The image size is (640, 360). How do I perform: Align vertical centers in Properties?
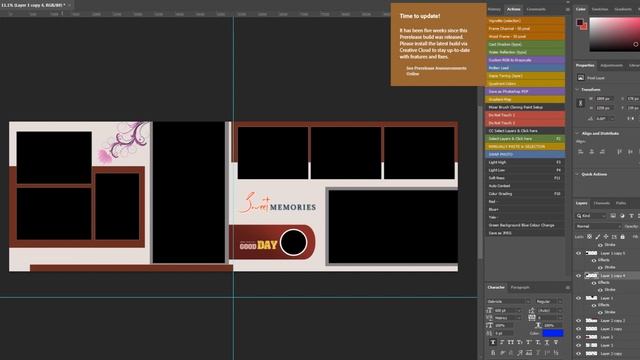(630, 152)
